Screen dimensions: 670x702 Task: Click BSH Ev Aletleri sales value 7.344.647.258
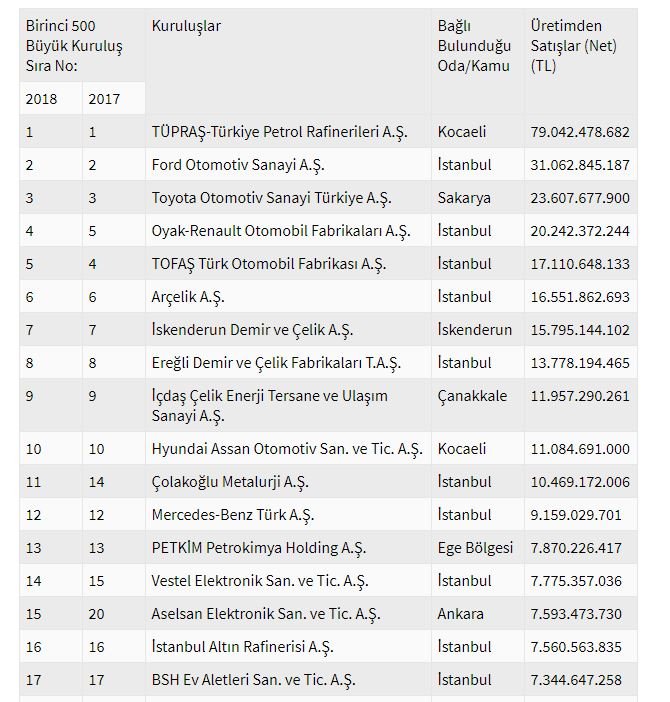coord(576,680)
